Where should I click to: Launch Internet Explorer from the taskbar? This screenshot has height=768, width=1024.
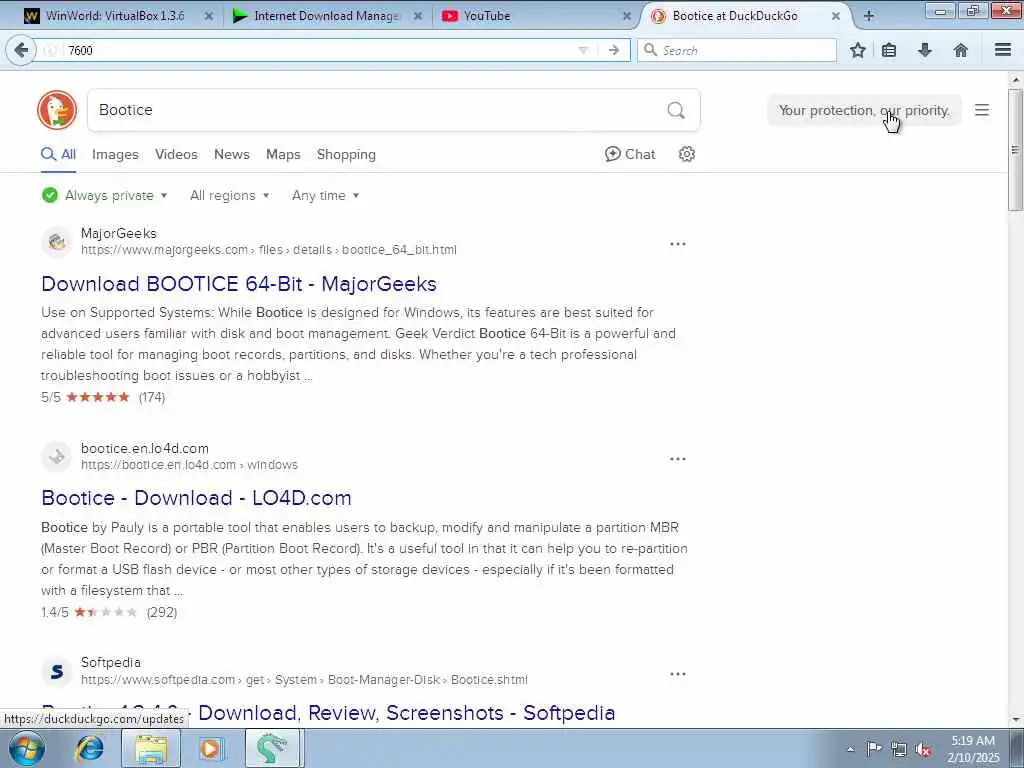pos(89,748)
